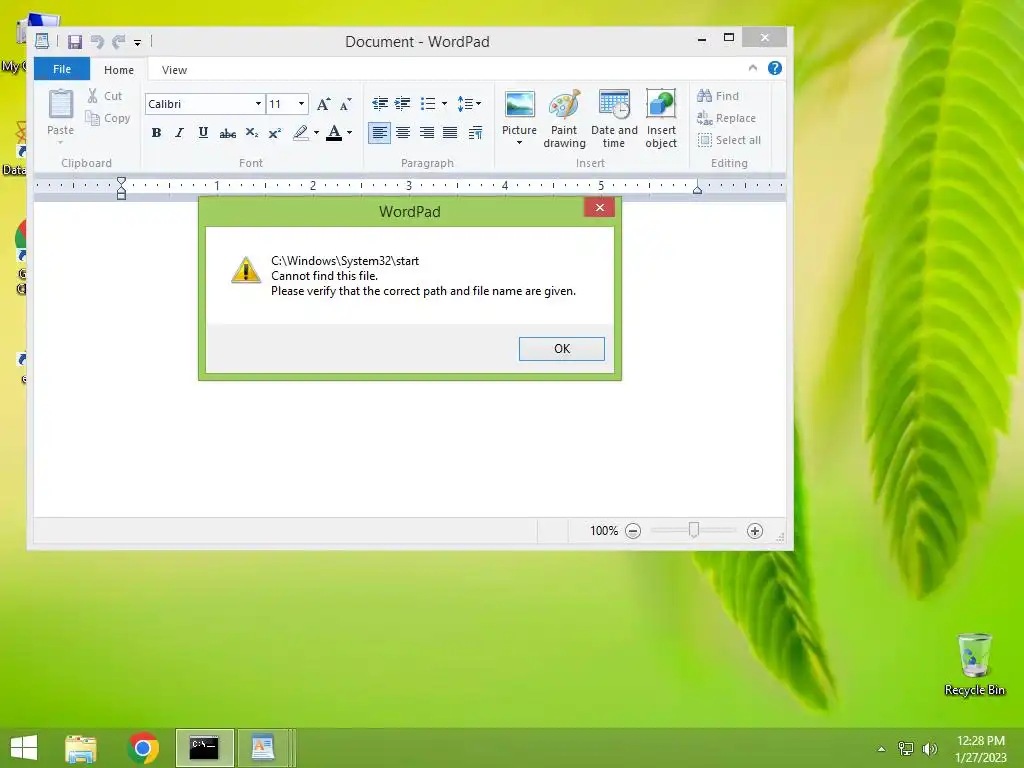Switch to the Home ribbon tab
The image size is (1024, 768).
(119, 69)
